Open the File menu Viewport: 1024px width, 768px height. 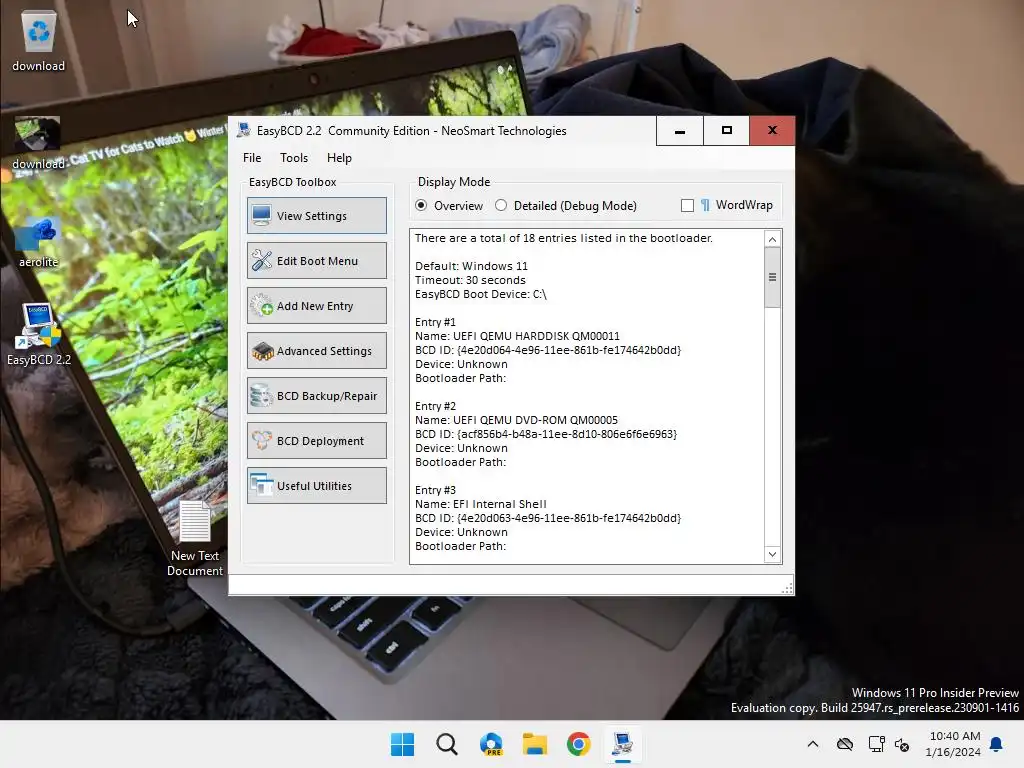click(x=252, y=157)
